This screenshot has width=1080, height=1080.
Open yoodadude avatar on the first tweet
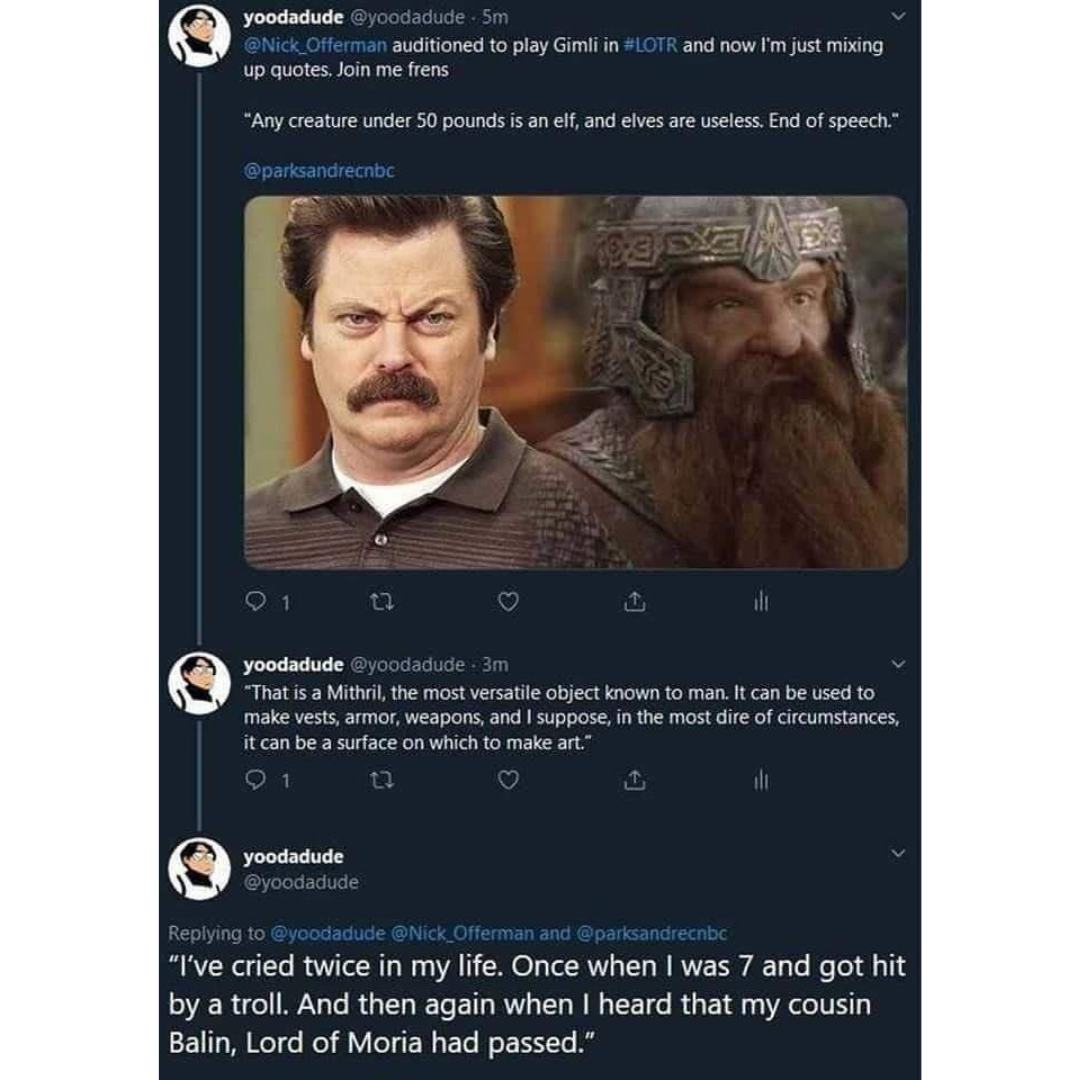point(198,36)
